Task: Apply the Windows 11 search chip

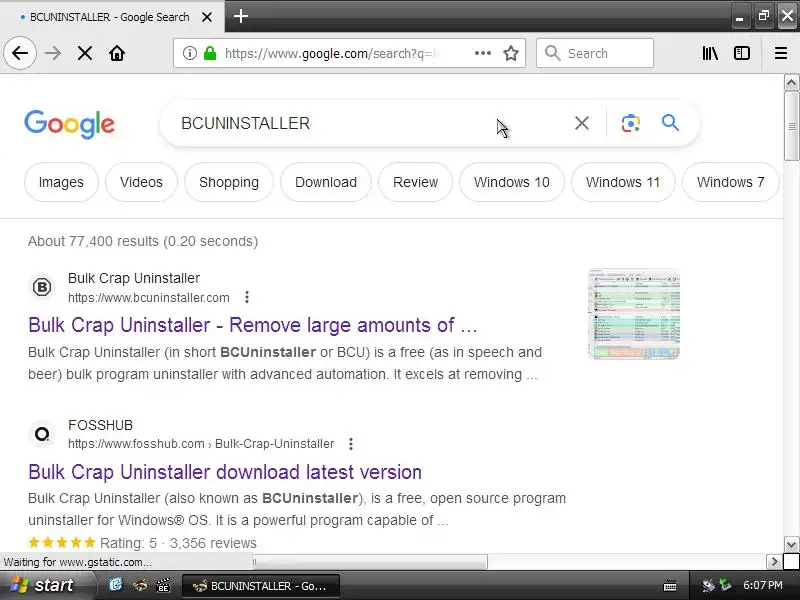Action: point(623,182)
